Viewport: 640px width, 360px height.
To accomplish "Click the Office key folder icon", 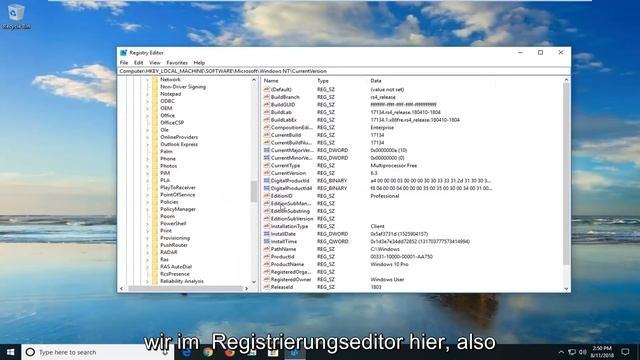I will (x=155, y=116).
